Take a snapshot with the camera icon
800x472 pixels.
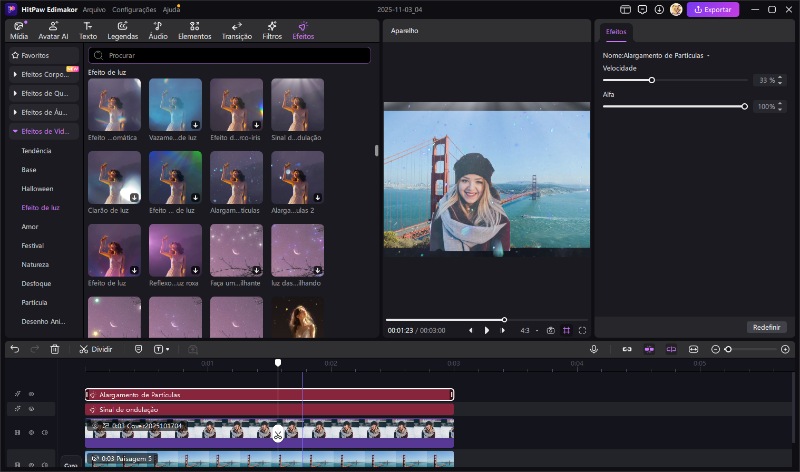pos(550,330)
